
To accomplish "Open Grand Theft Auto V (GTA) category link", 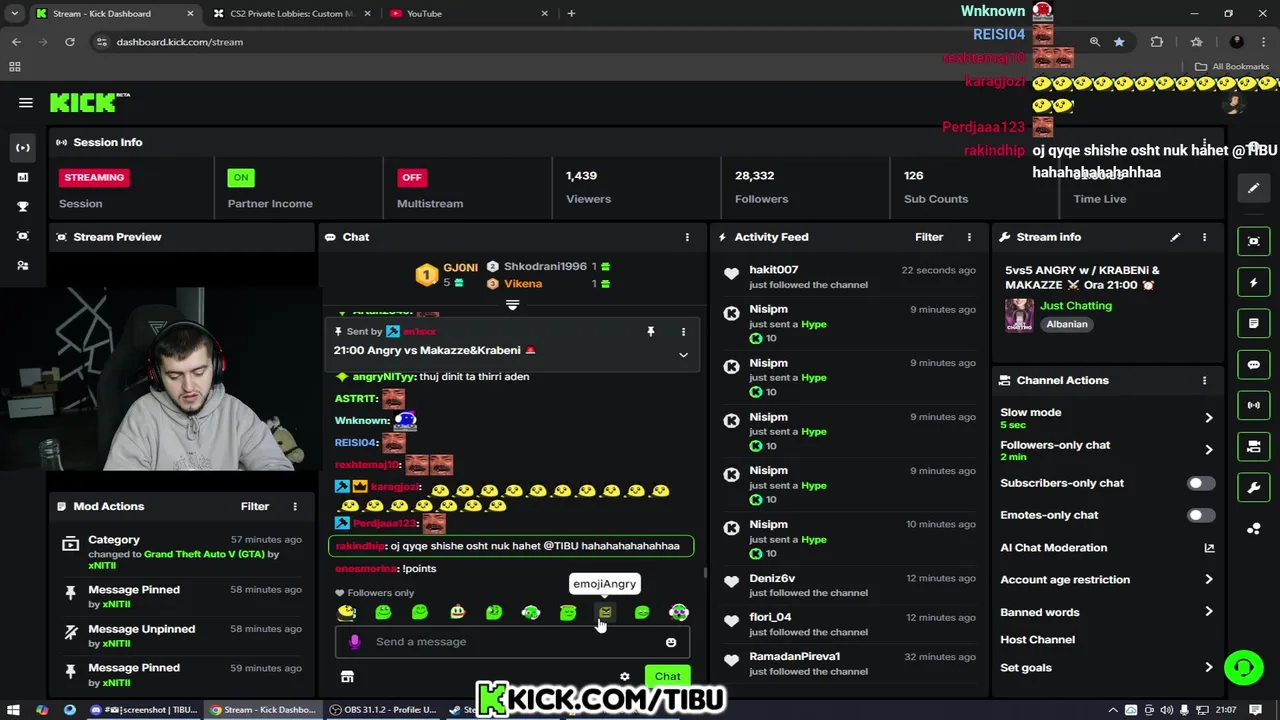I will [x=204, y=554].
